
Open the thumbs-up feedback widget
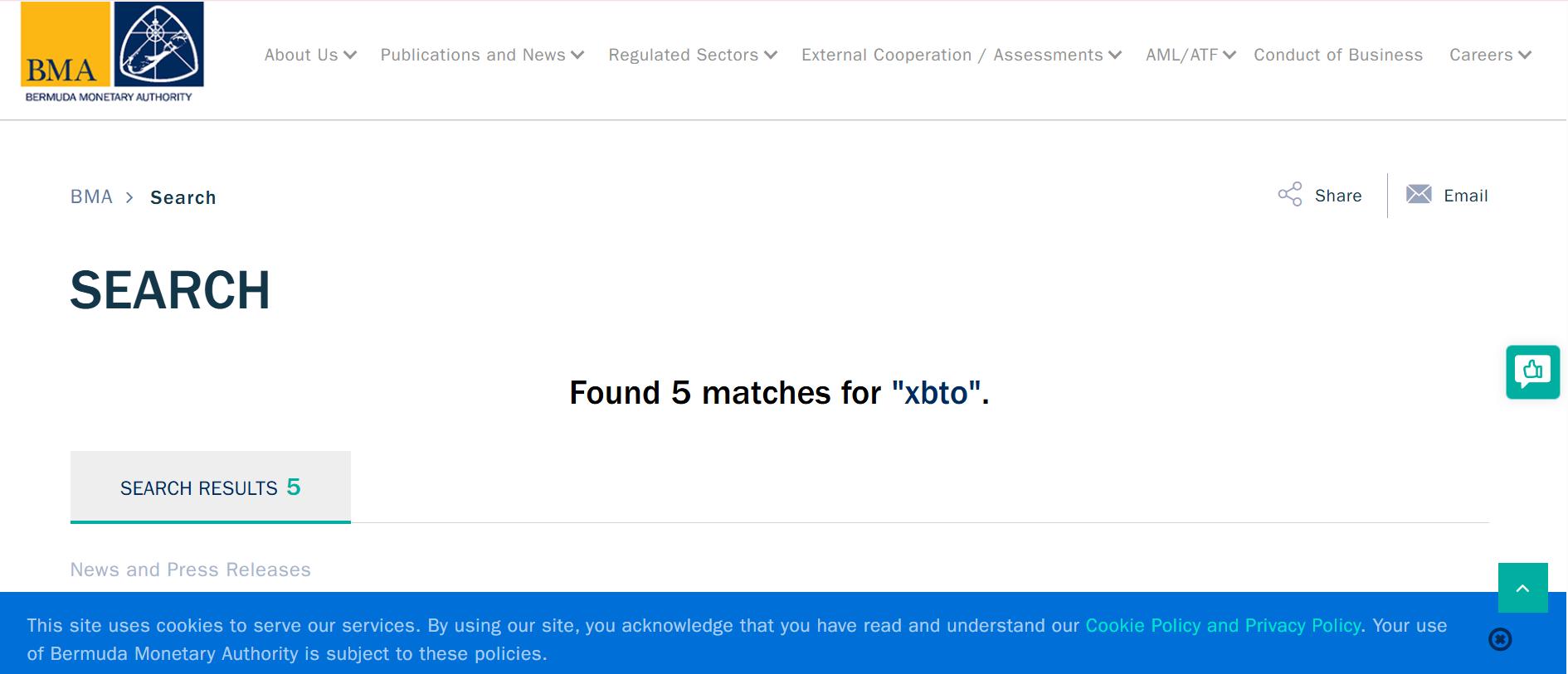[1532, 372]
